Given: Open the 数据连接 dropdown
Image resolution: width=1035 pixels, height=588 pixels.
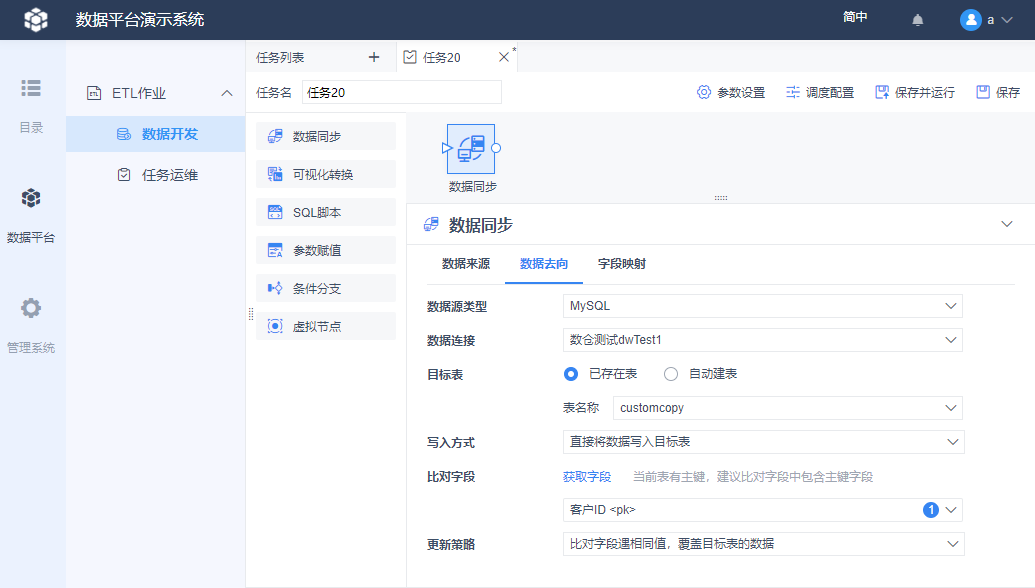Looking at the screenshot, I should tap(762, 340).
